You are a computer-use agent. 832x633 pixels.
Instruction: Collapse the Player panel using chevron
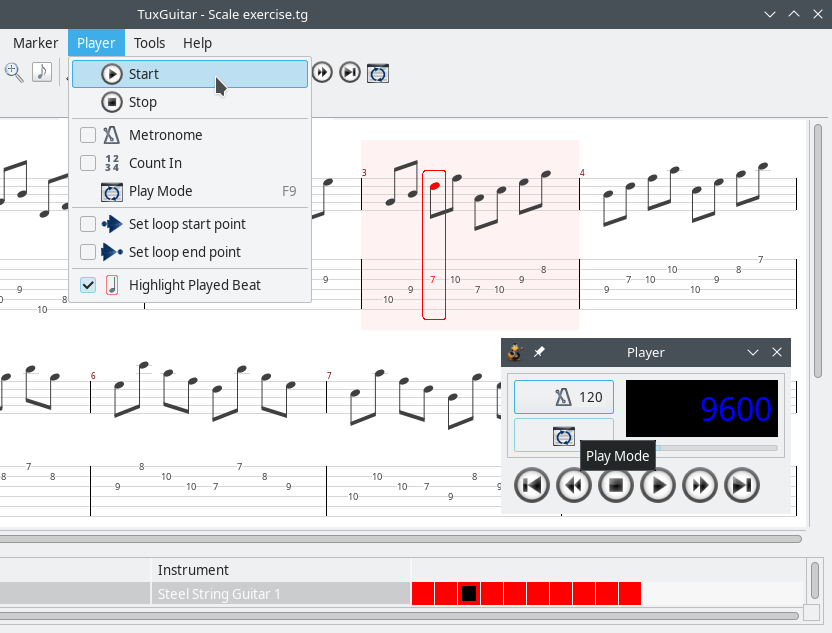tap(753, 352)
